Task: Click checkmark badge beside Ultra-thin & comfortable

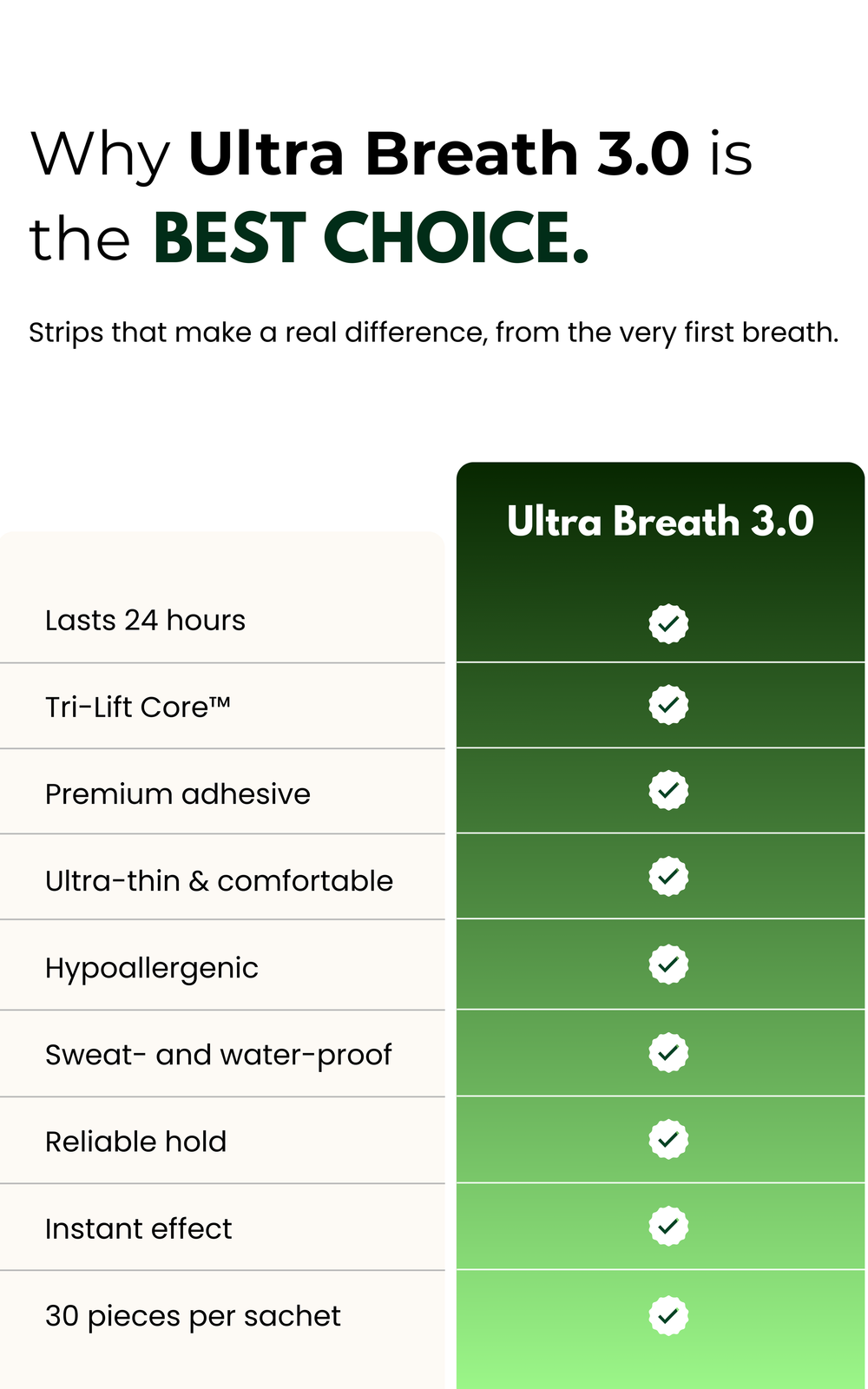Action: pyautogui.click(x=668, y=876)
